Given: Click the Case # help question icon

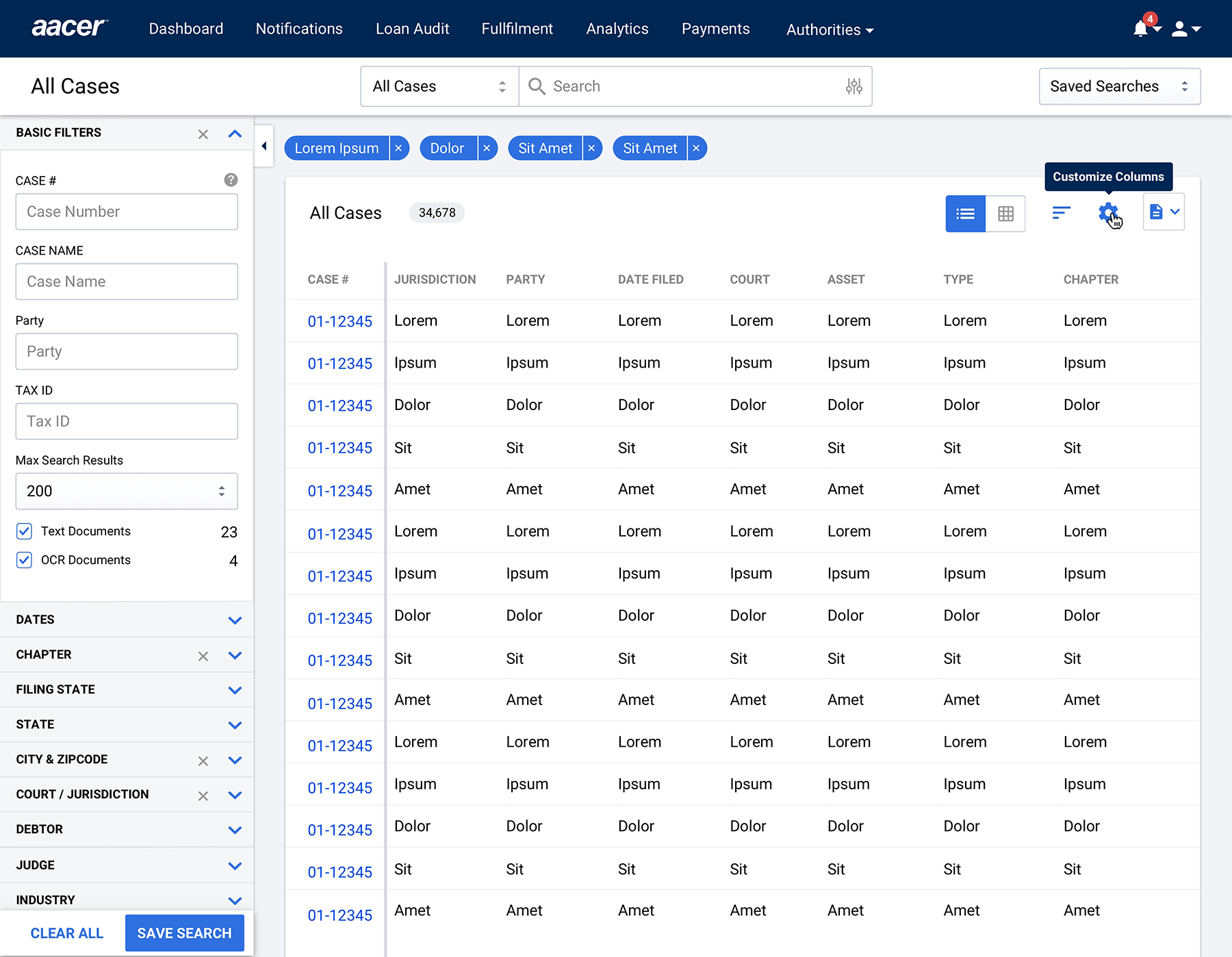Looking at the screenshot, I should (231, 180).
